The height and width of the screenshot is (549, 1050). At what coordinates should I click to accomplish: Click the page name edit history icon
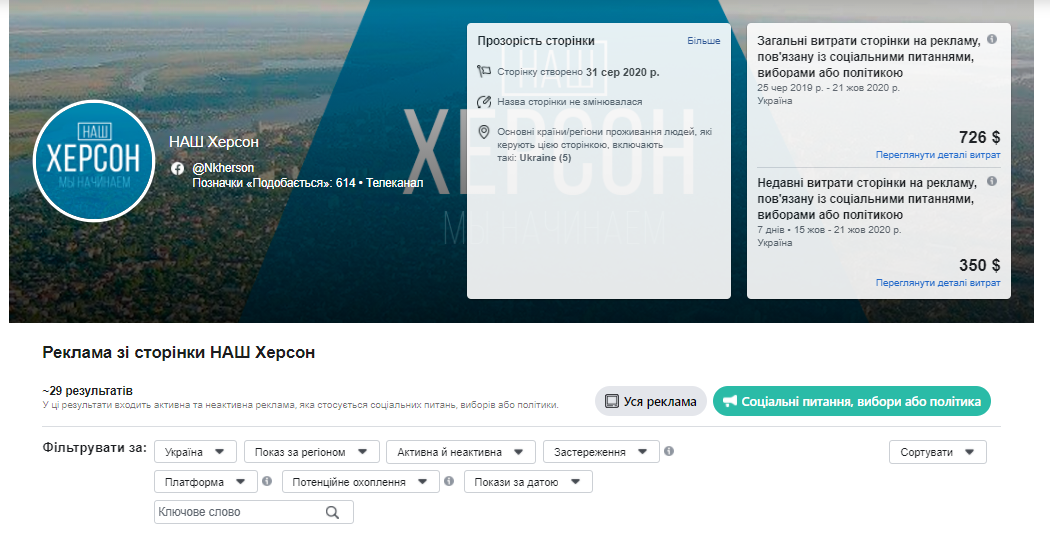(x=483, y=102)
